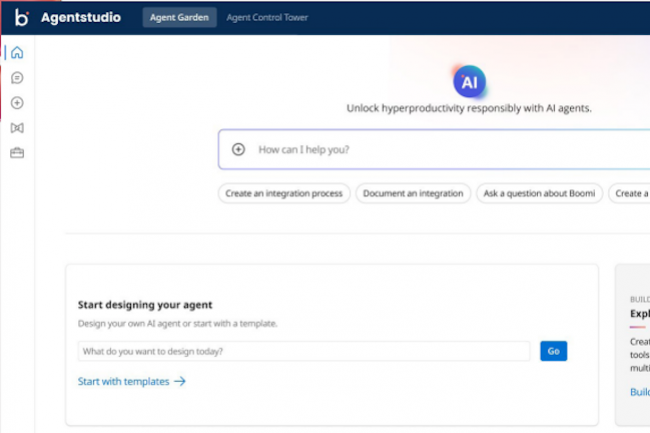The image size is (650, 433).
Task: Focus the How can I help you field
Action: 434,149
